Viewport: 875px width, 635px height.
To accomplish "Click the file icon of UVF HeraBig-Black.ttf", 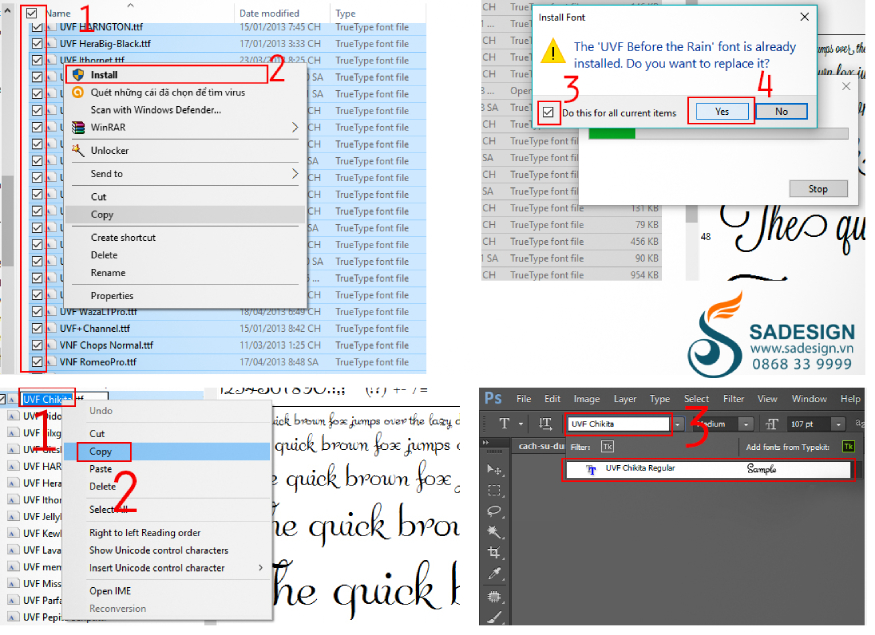I will click(52, 44).
